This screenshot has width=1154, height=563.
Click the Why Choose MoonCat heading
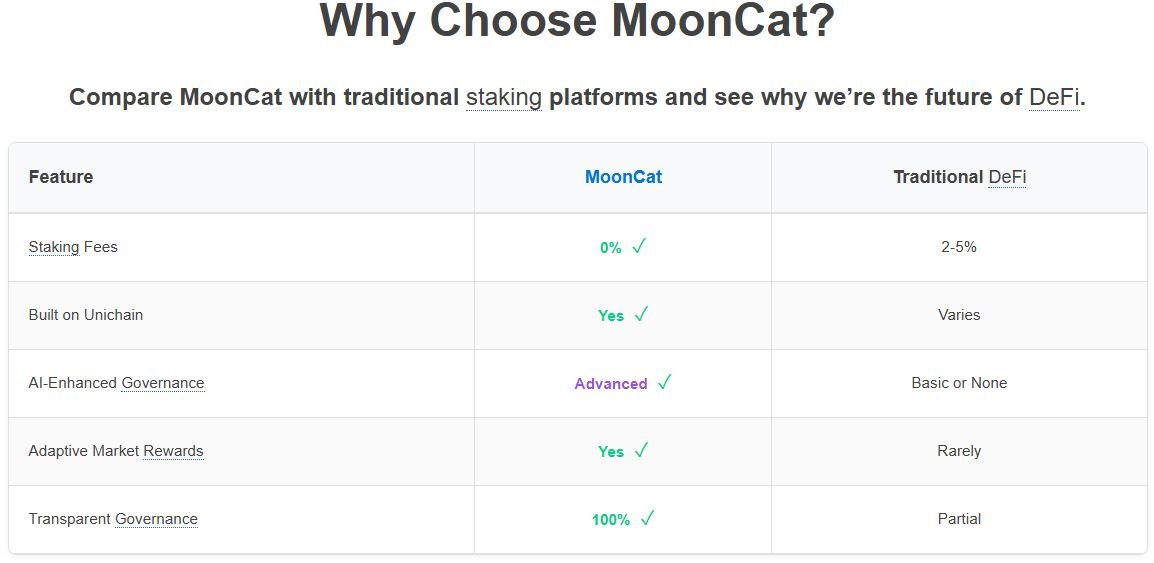tap(577, 20)
